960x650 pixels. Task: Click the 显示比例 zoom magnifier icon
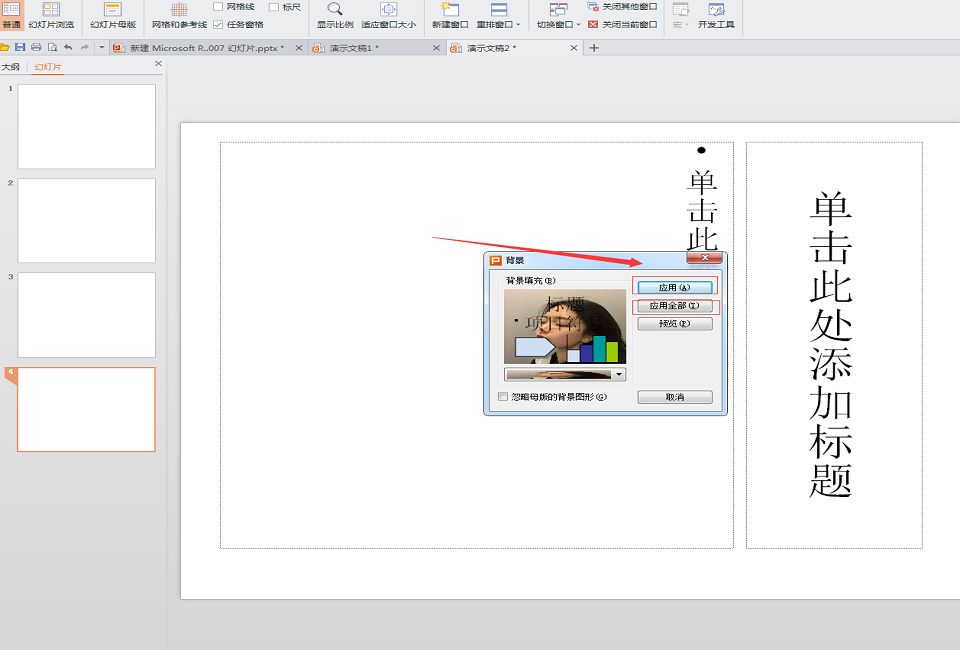(335, 9)
